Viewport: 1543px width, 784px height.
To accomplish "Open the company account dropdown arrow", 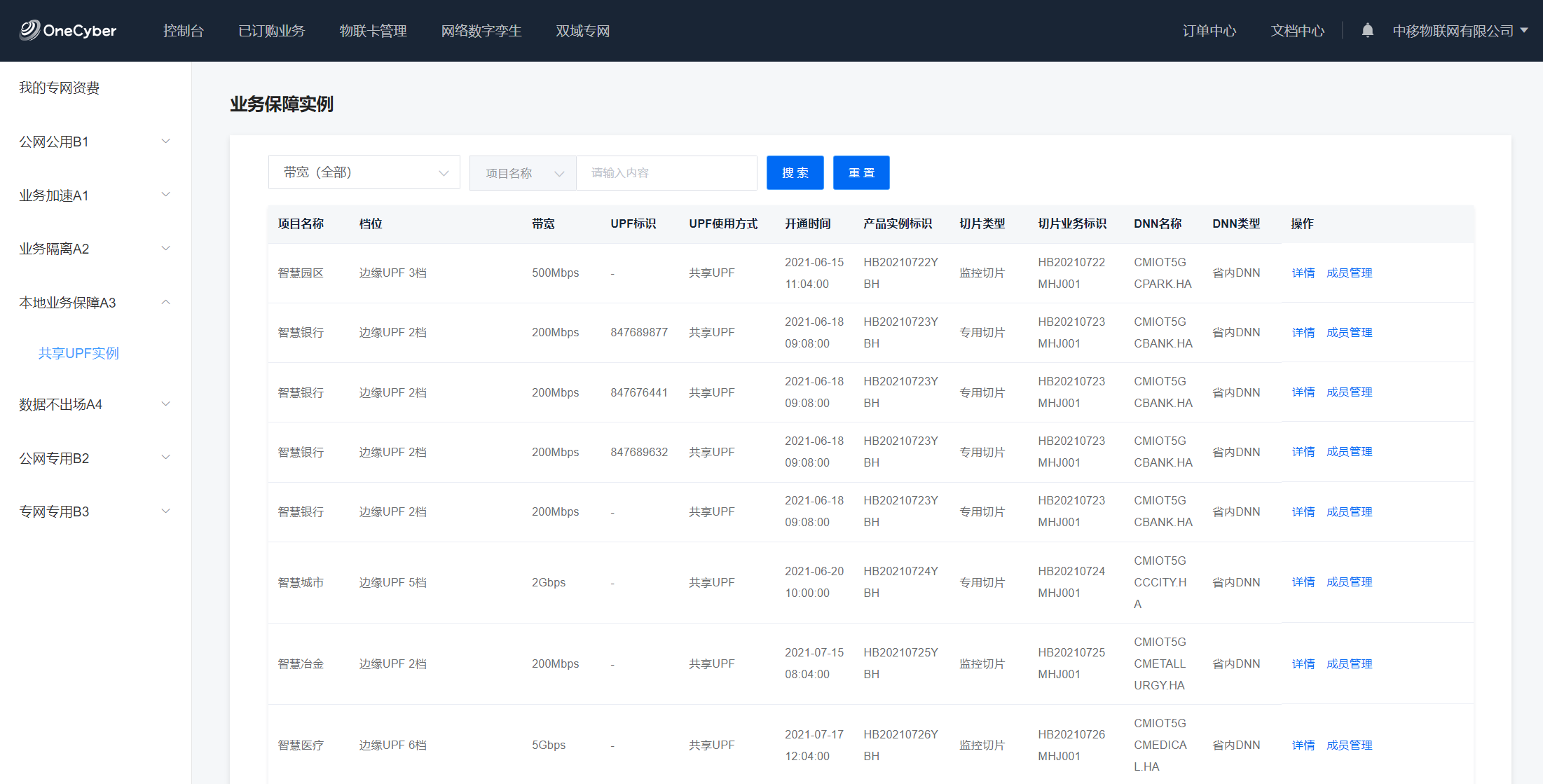I will [x=1524, y=31].
